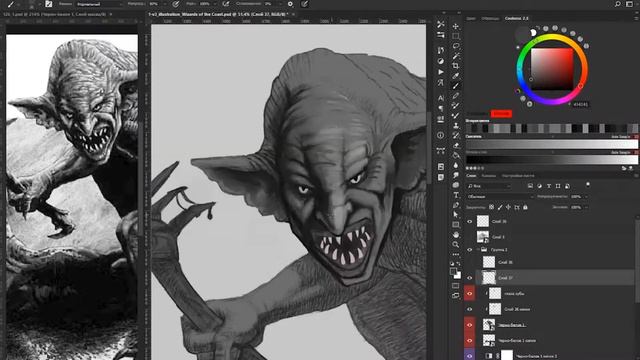This screenshot has width=640, height=360.
Task: Open the layer blend mode dropdown
Action: [x=500, y=196]
